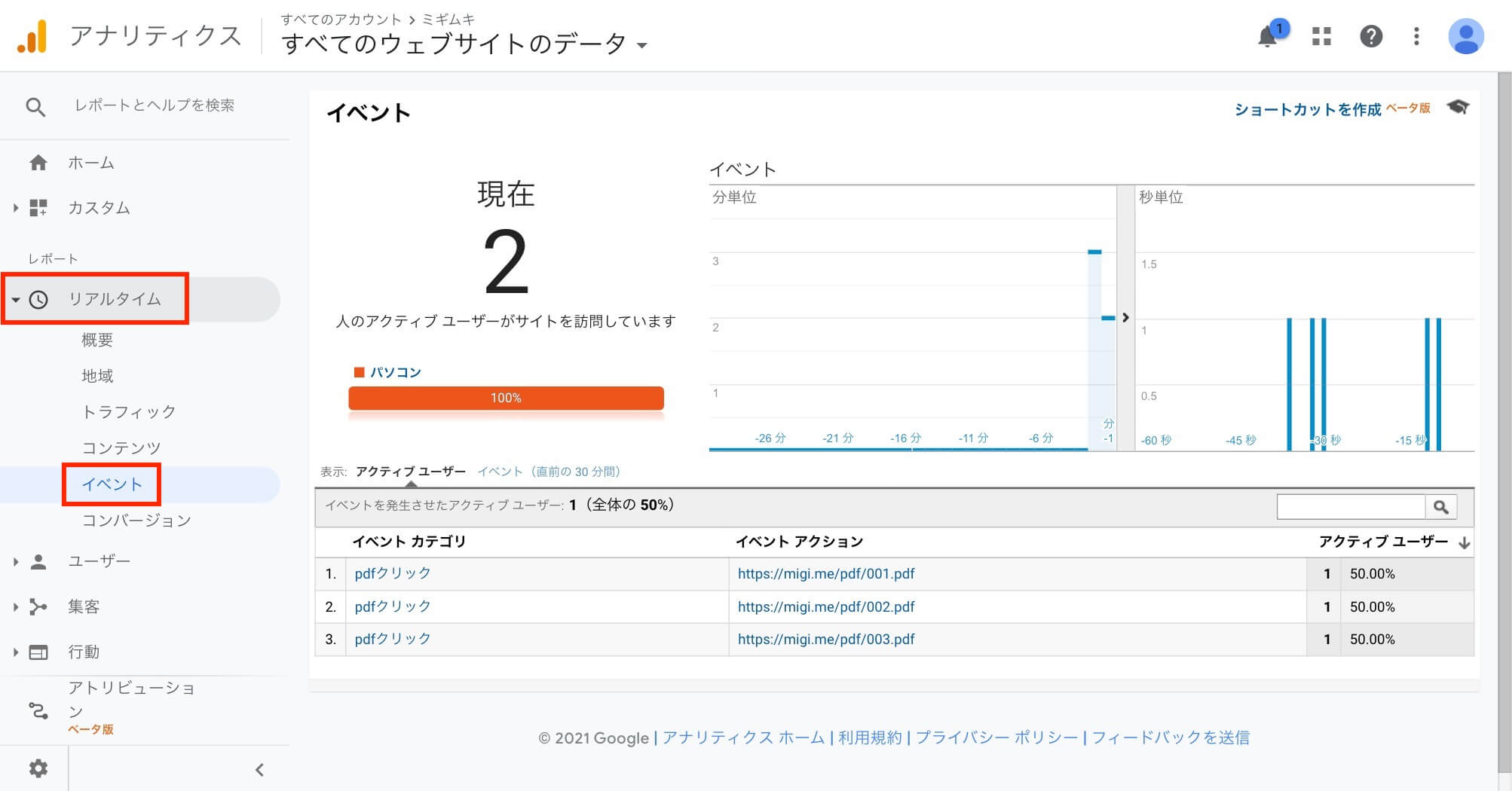Open https://migi.me/pdf/001.pdf action link
This screenshot has width=1512, height=791.
(826, 573)
